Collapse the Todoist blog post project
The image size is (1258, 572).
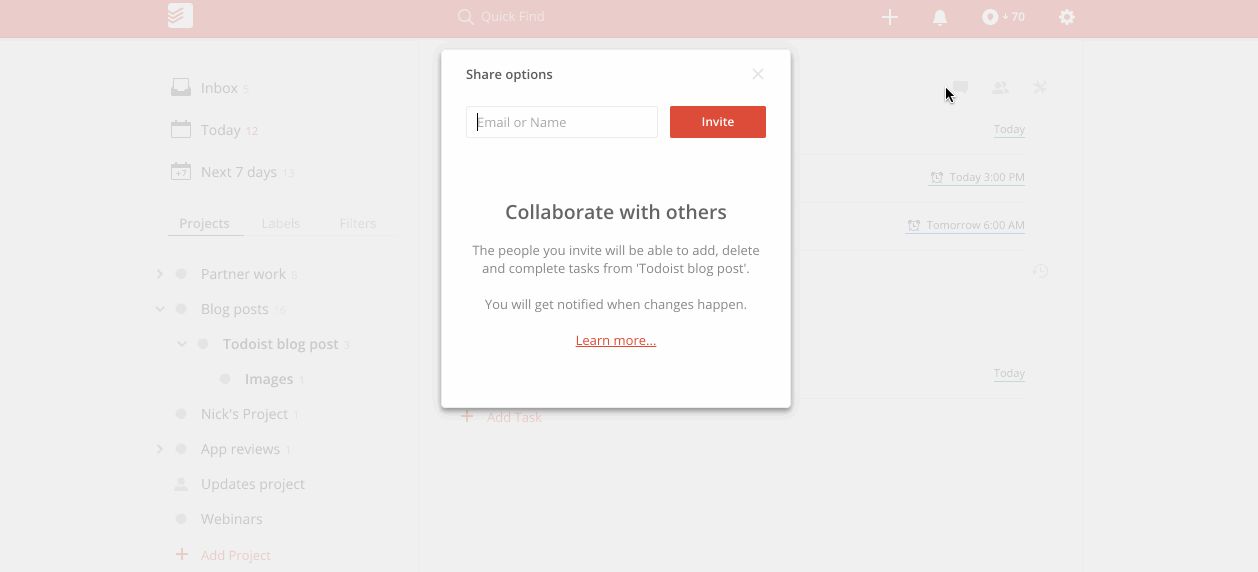181,344
